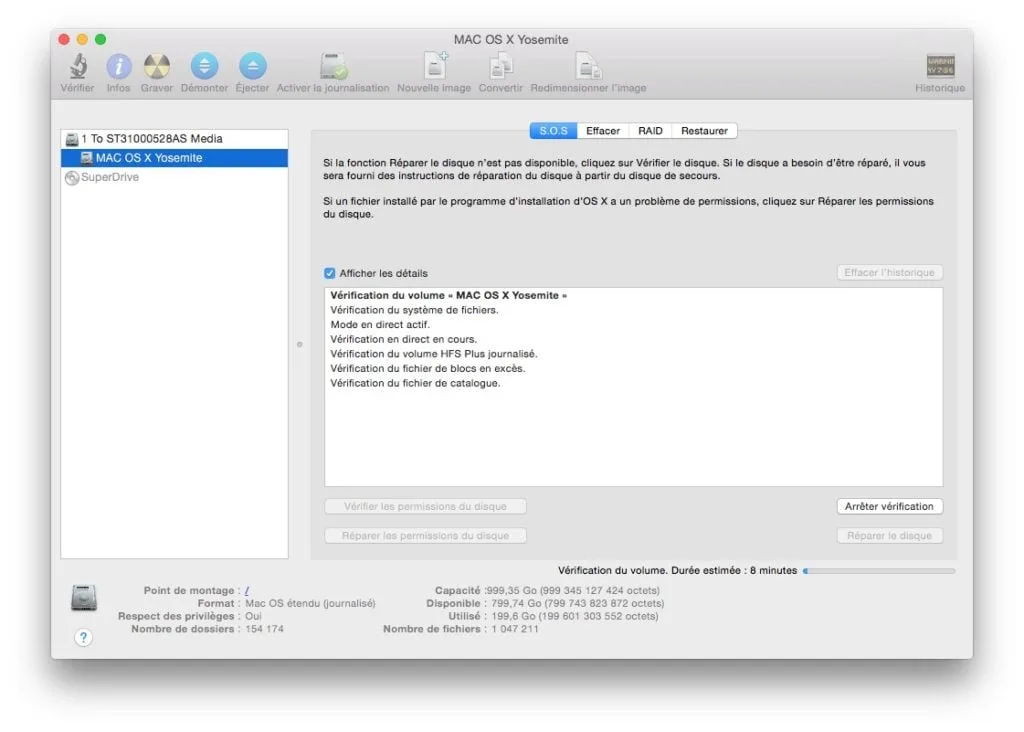This screenshot has height=732, width=1024.
Task: Click the disk icon beside Point de montage
Action: [x=84, y=598]
